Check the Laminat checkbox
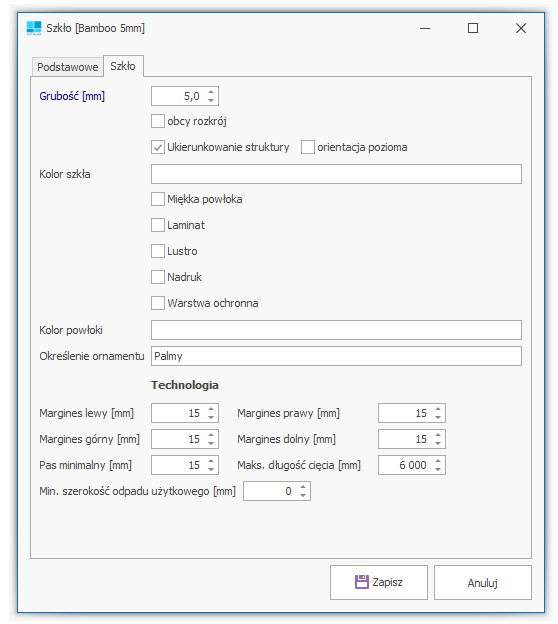Viewport: 558px width, 624px height. tap(158, 225)
